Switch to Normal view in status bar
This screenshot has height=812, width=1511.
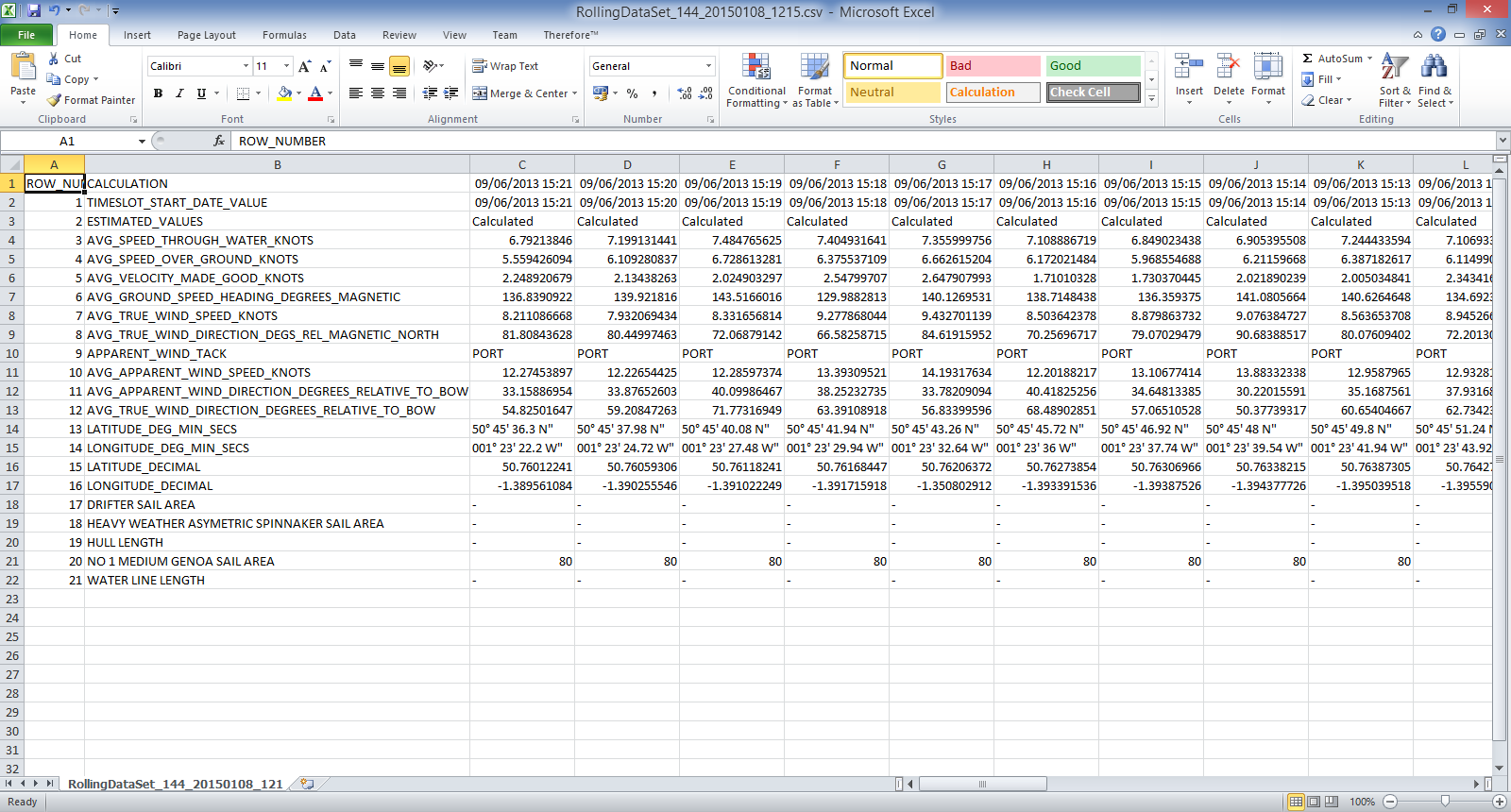pos(1296,802)
